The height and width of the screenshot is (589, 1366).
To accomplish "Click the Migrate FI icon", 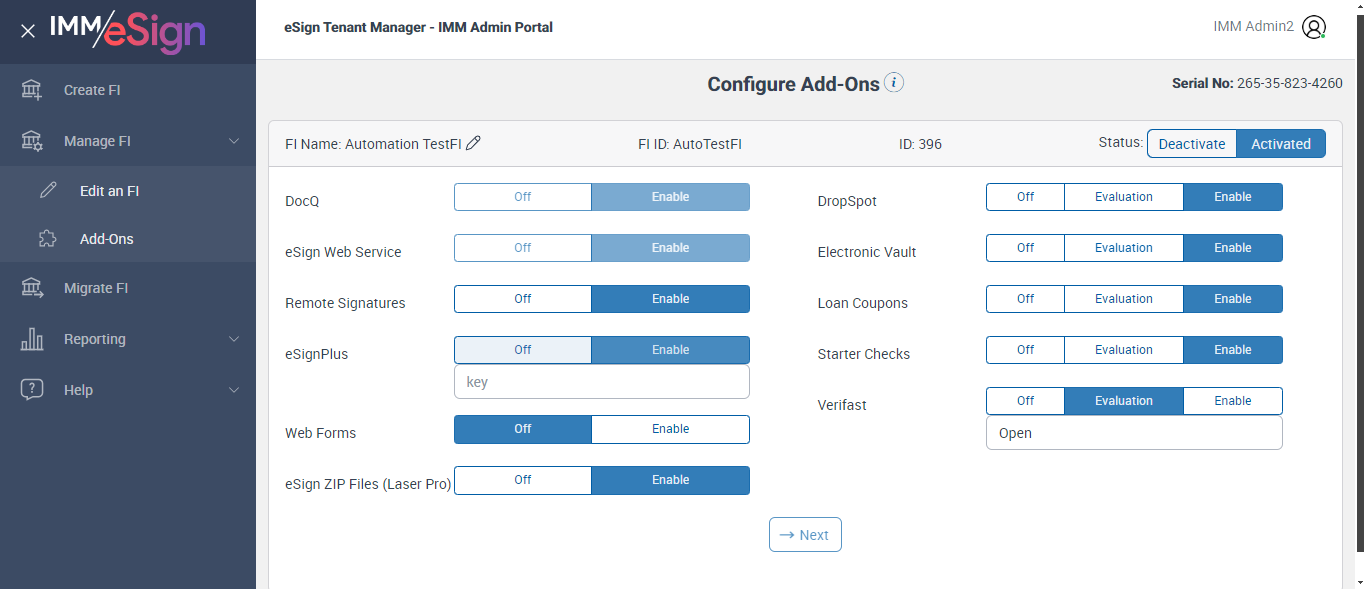I will point(32,288).
